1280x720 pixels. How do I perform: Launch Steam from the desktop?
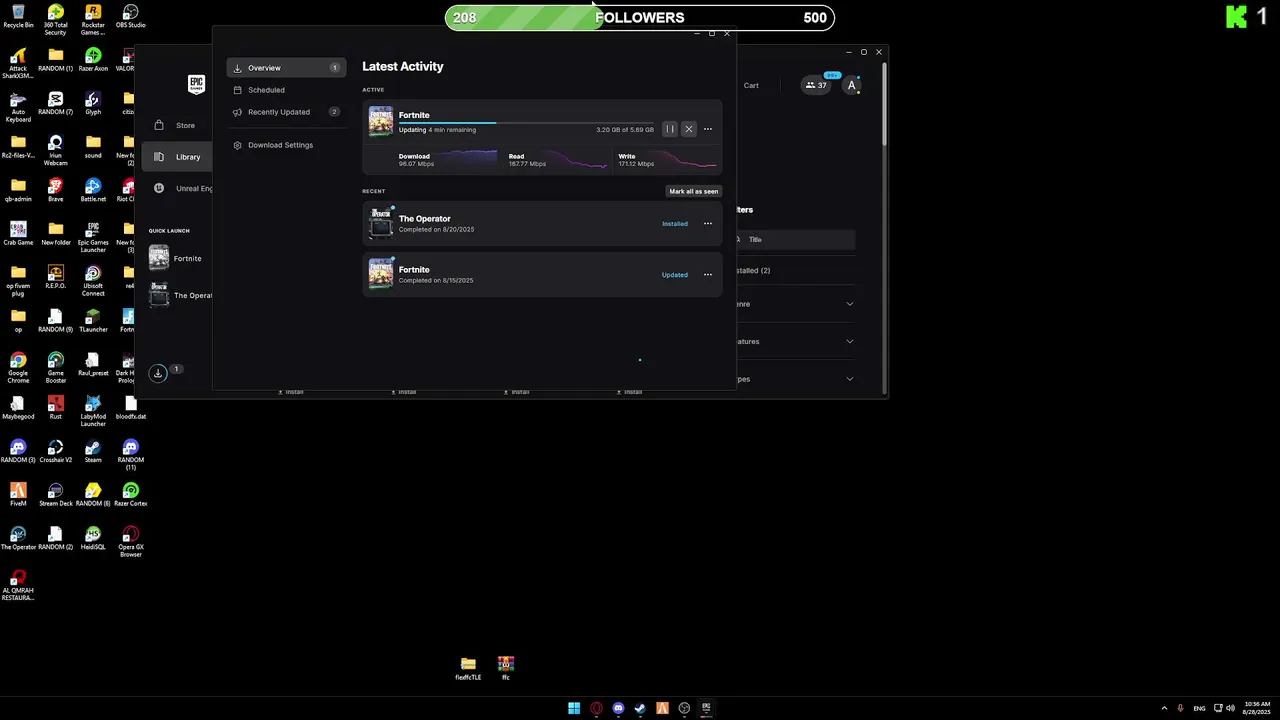click(93, 451)
